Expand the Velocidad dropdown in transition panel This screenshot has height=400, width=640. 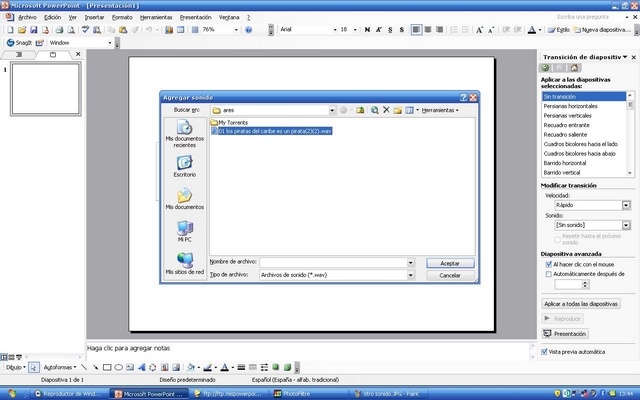[626, 204]
